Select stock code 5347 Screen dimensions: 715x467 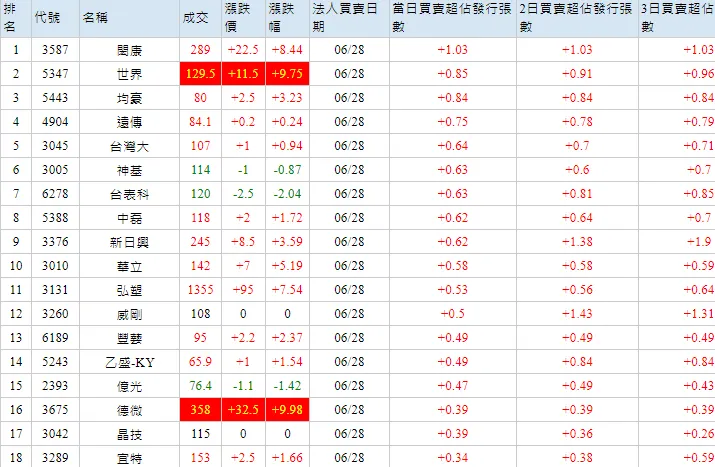(55, 74)
